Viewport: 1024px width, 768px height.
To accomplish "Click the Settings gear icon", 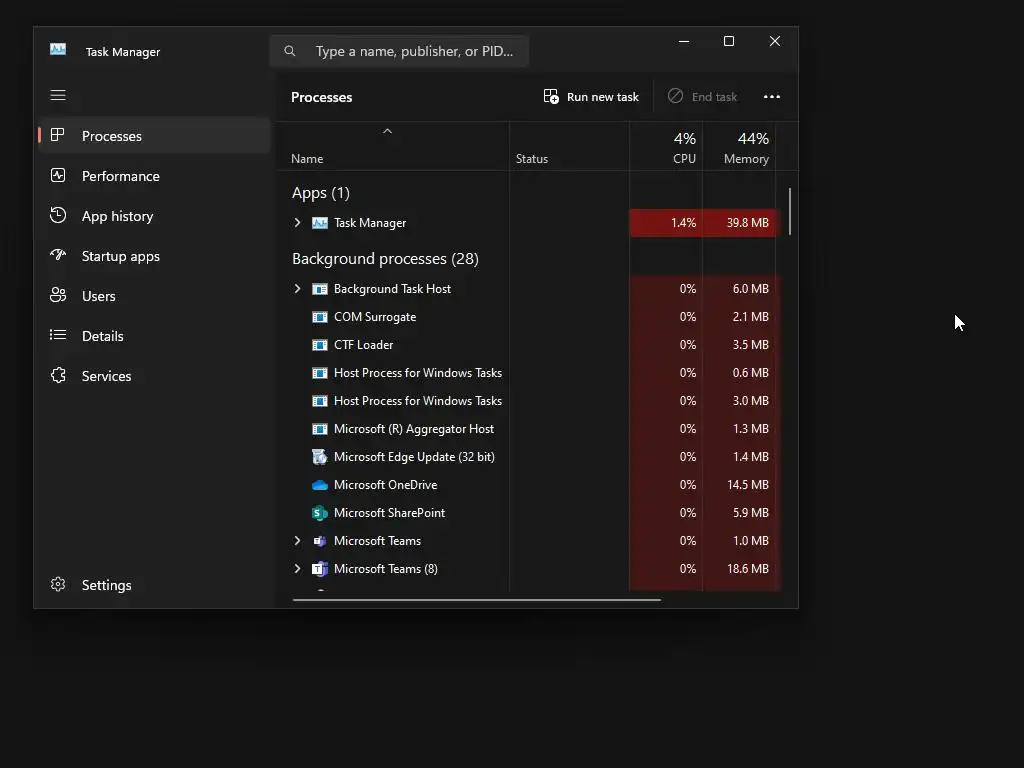I will [57, 584].
